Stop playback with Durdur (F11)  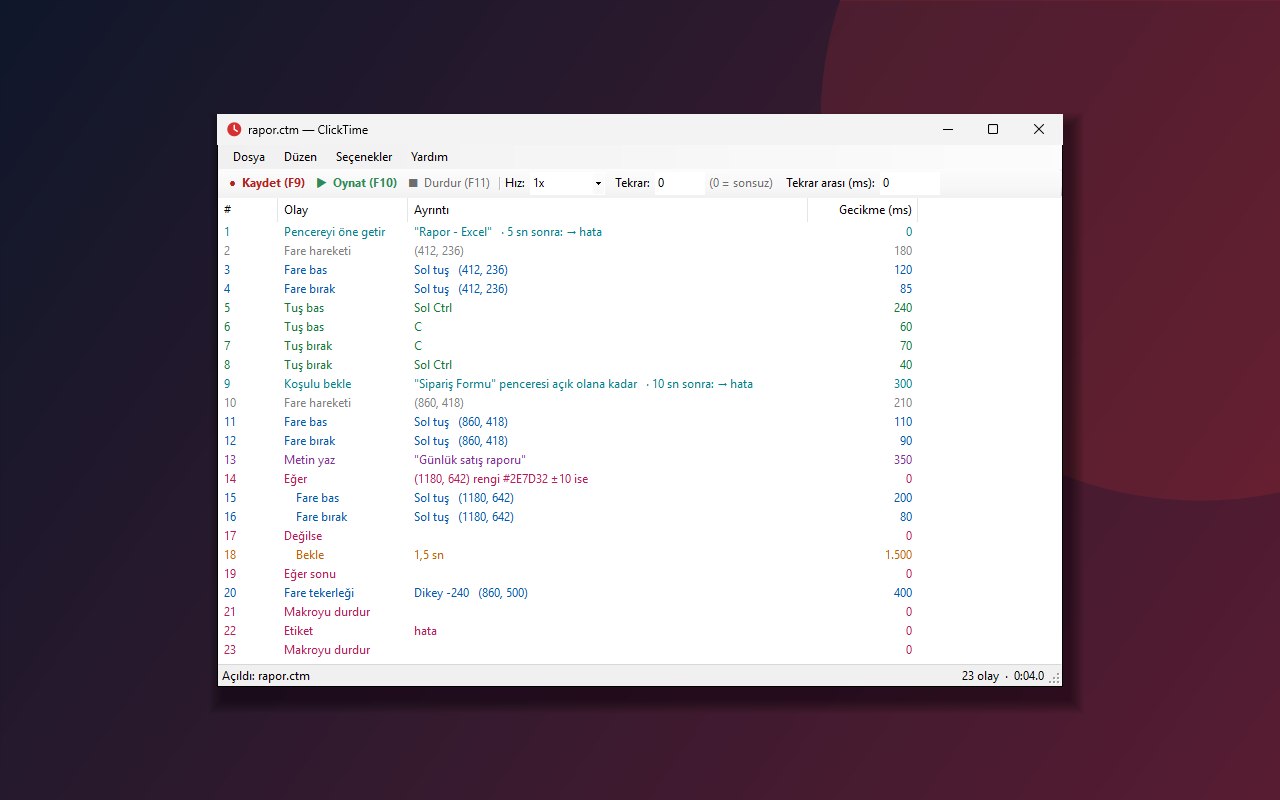click(x=449, y=183)
